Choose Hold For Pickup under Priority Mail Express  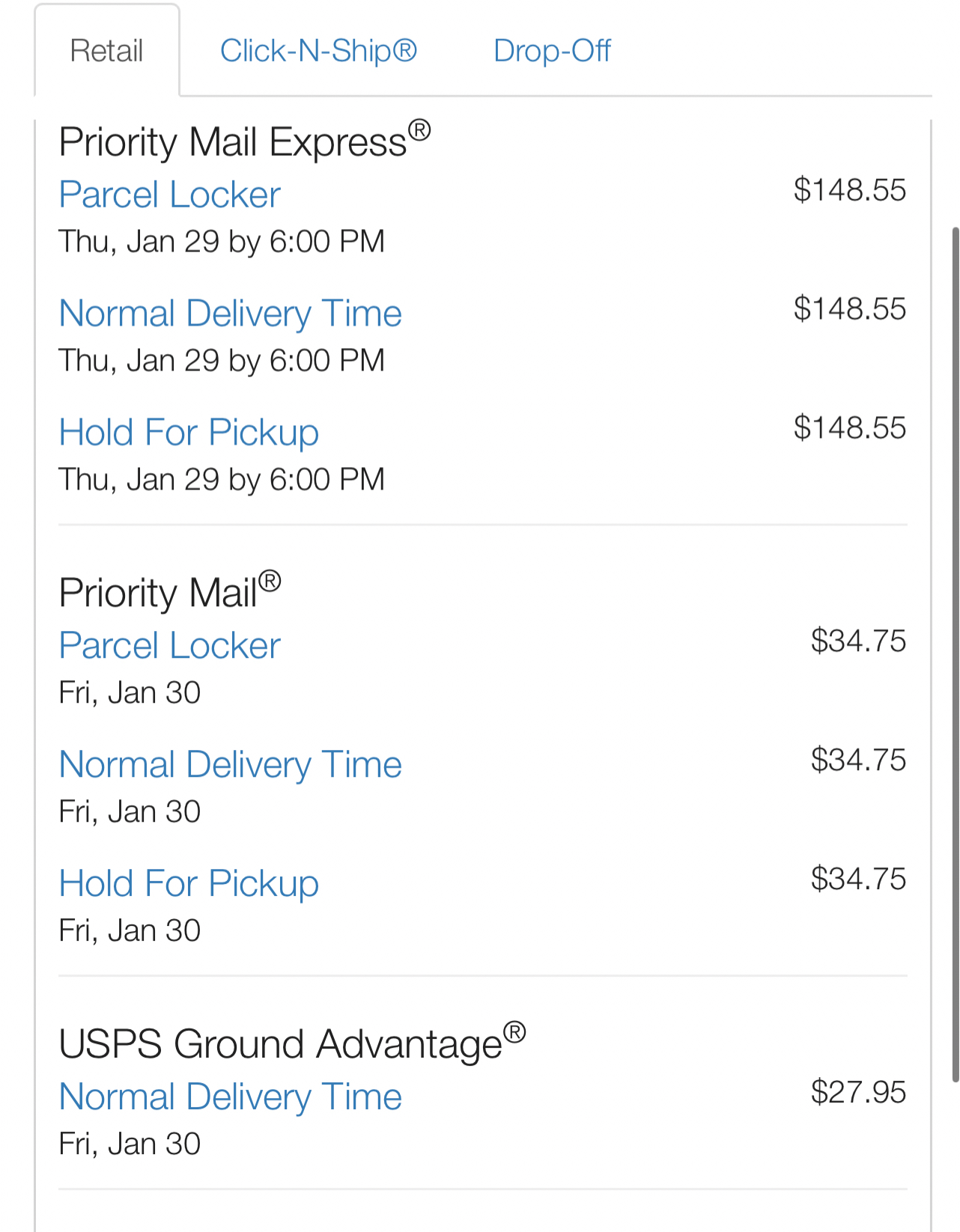[189, 432]
